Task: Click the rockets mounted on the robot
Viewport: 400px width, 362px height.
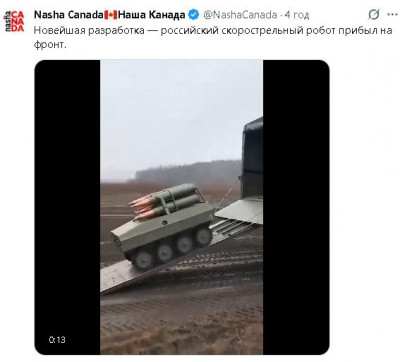Action: point(167,202)
